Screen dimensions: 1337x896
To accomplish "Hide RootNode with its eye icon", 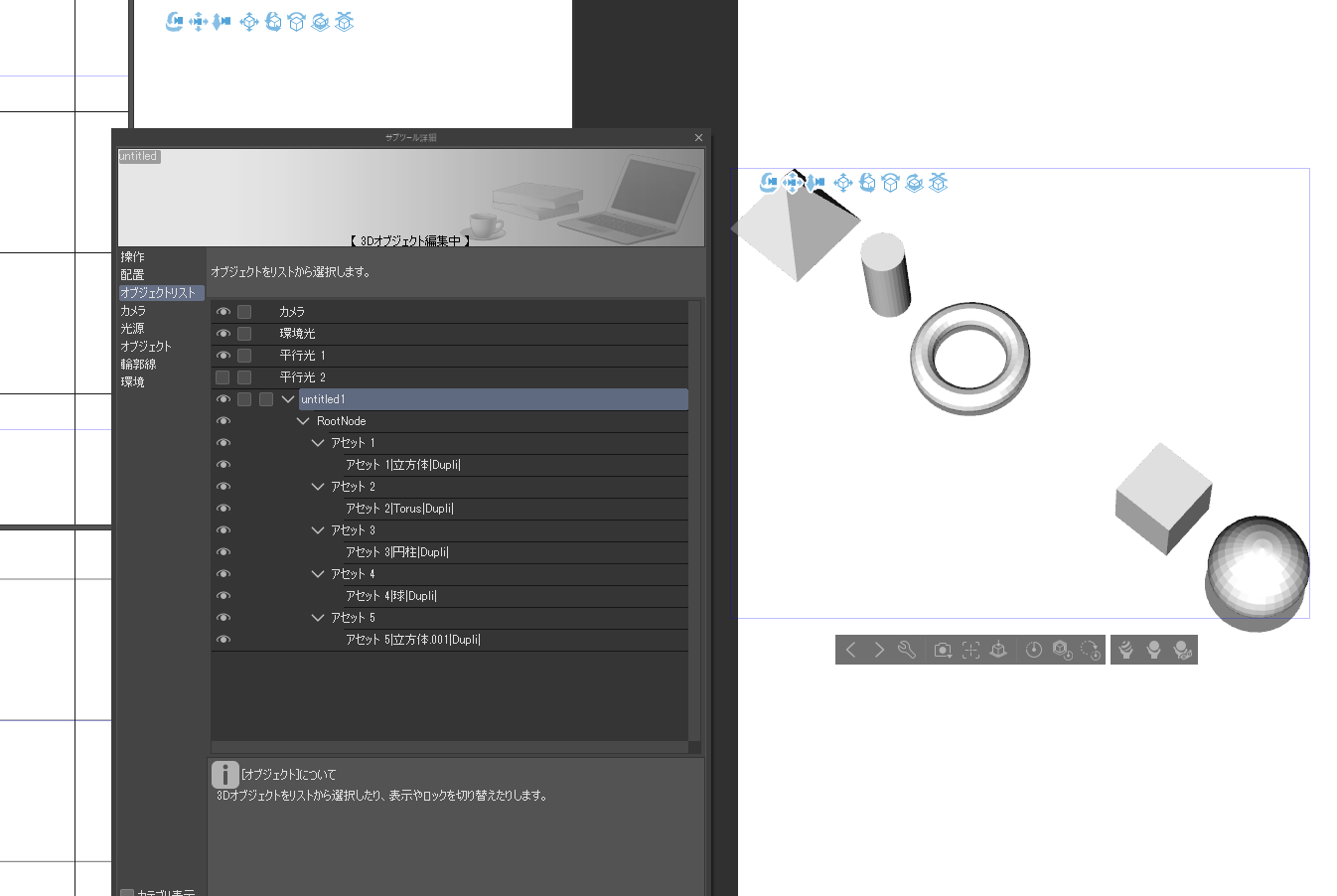I will click(x=223, y=421).
